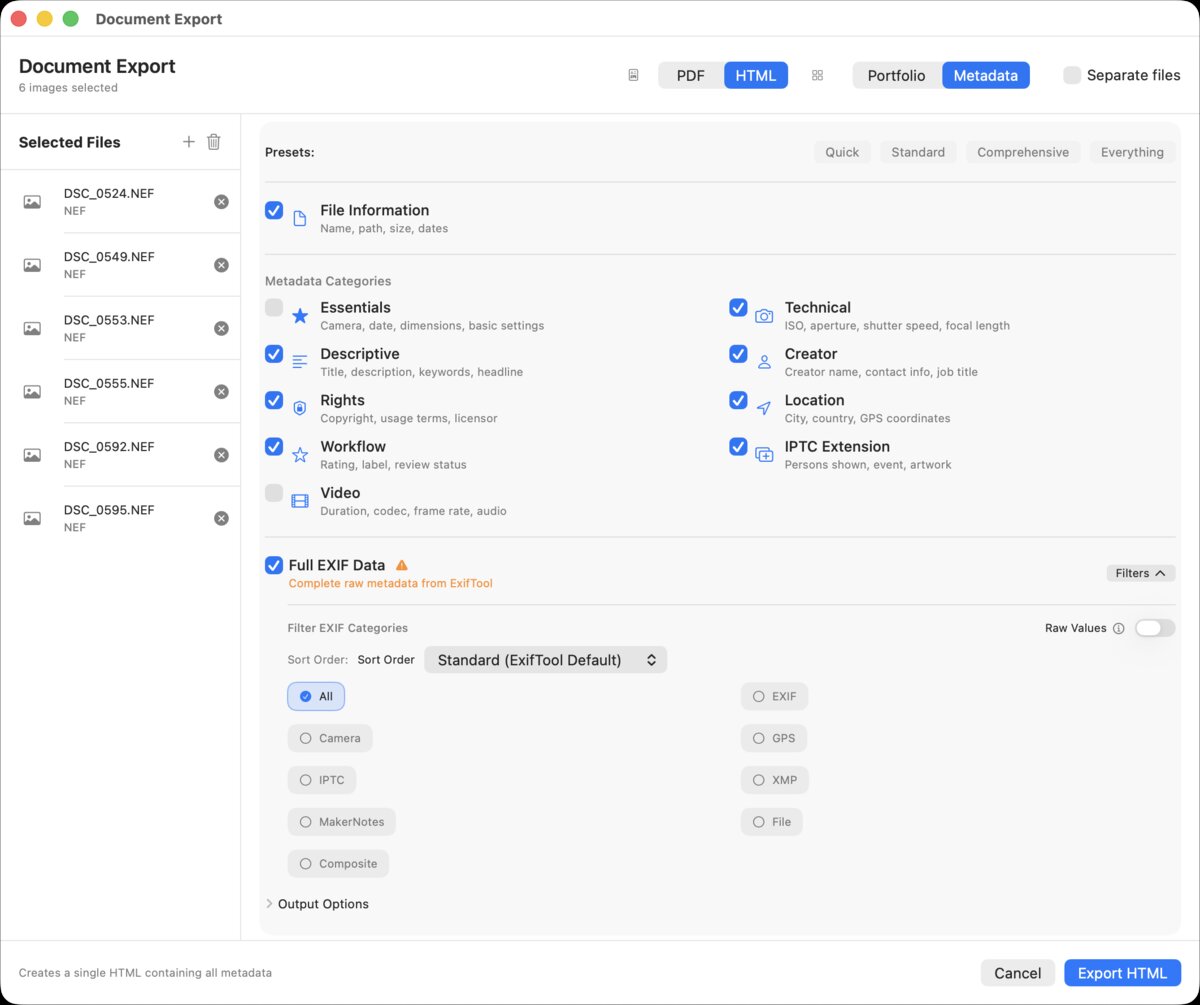Click the location arrow icon beside Location

pos(763,407)
